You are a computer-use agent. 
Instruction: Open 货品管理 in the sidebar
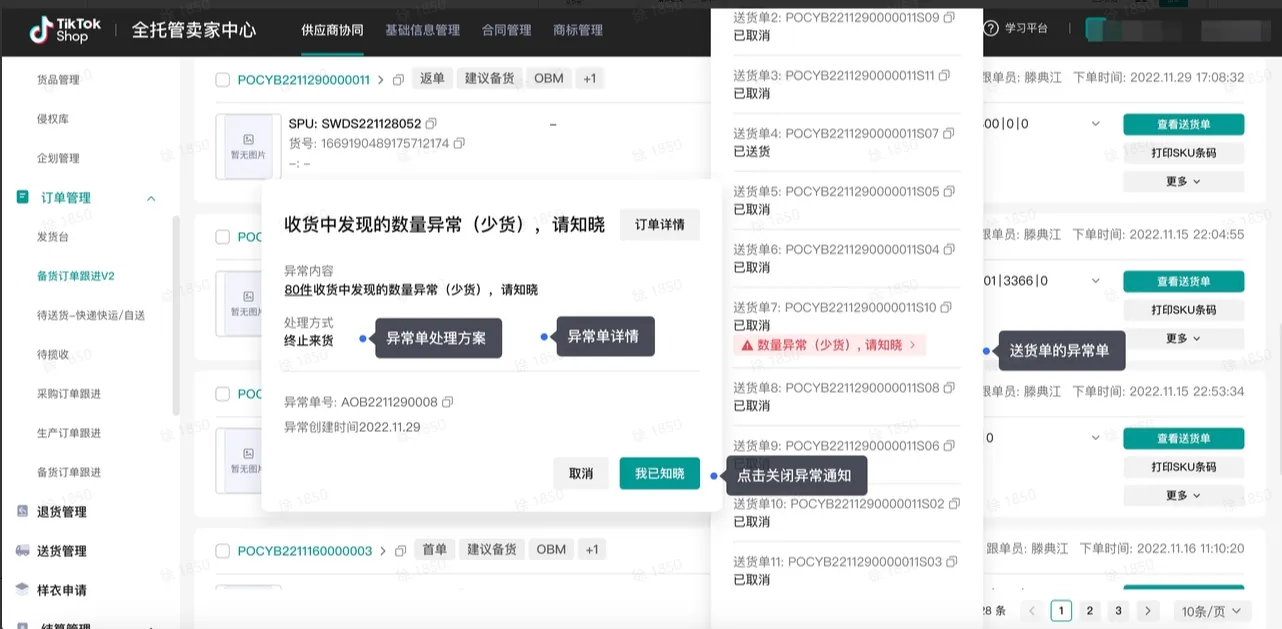click(x=58, y=80)
